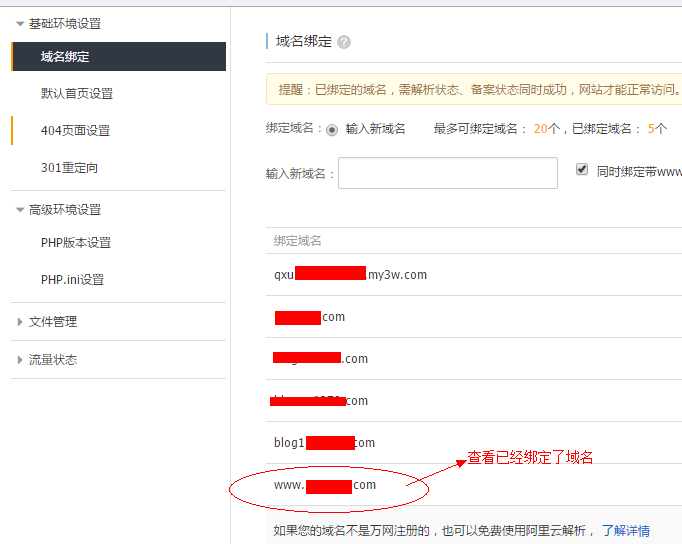Image resolution: width=682 pixels, height=544 pixels.
Task: Click the help icon beside 域名绑定 heading
Action: point(344,42)
